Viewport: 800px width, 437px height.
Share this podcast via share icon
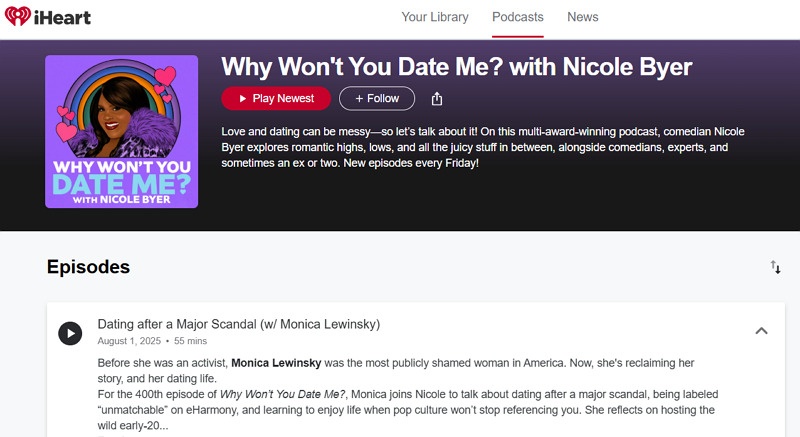coord(437,98)
